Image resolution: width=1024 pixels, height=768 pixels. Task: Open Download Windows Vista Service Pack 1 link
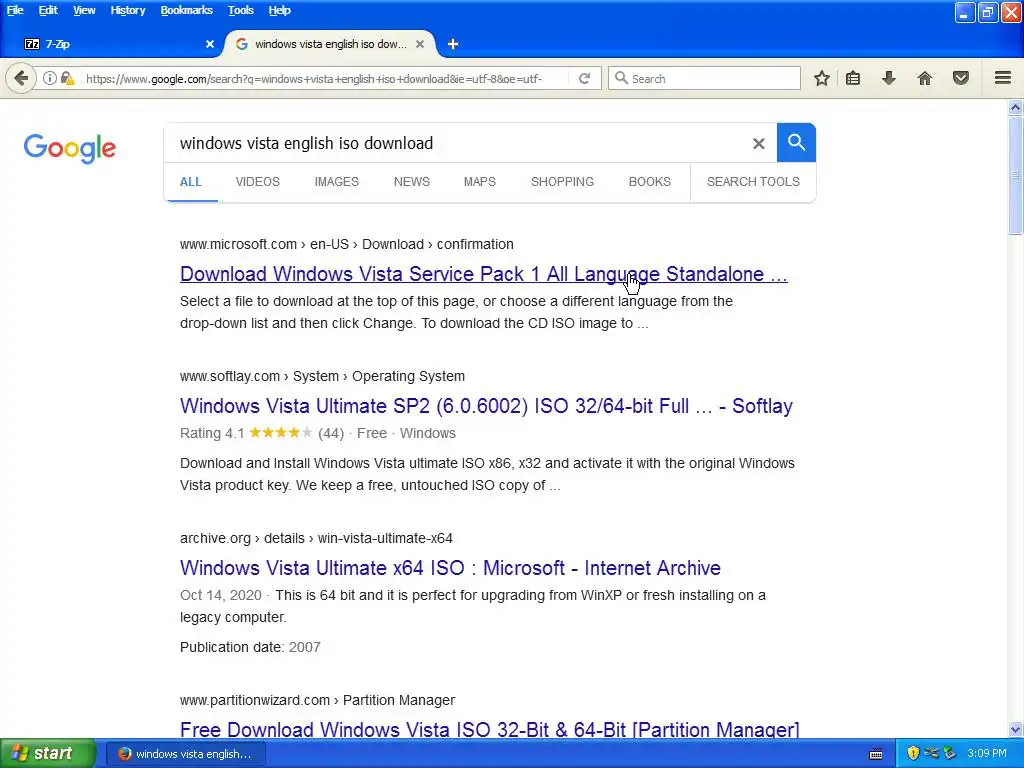pyautogui.click(x=484, y=274)
